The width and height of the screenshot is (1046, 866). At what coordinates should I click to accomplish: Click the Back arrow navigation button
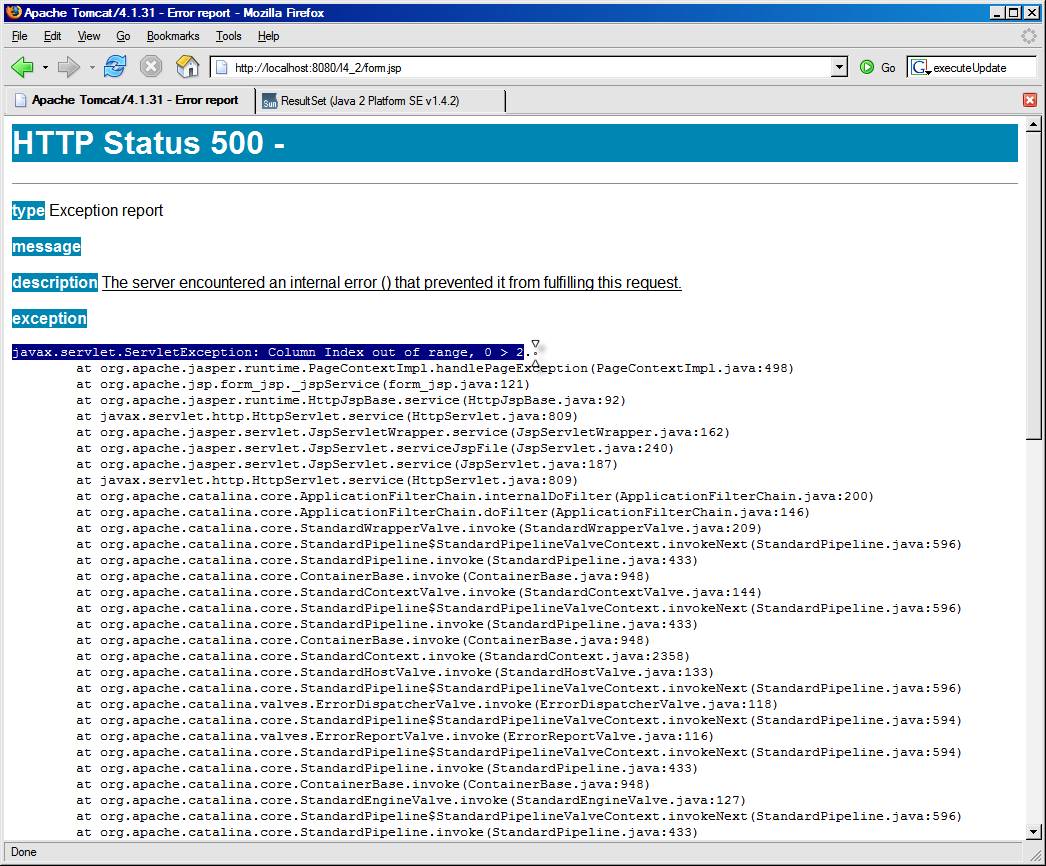[x=22, y=67]
